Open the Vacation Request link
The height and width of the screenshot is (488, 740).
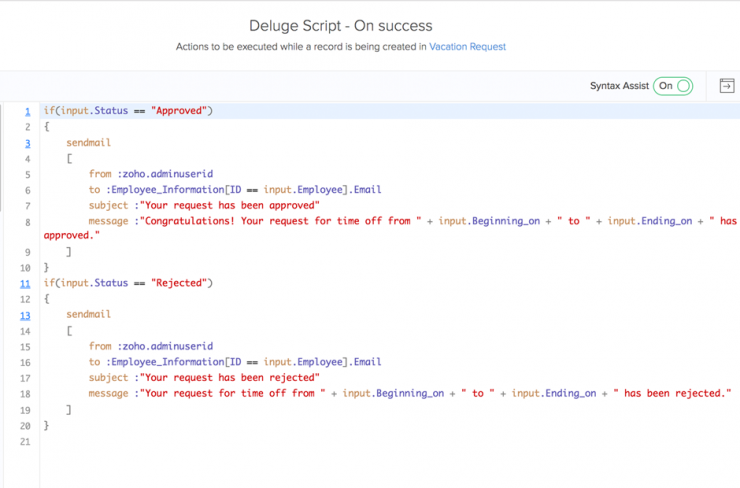pos(467,47)
